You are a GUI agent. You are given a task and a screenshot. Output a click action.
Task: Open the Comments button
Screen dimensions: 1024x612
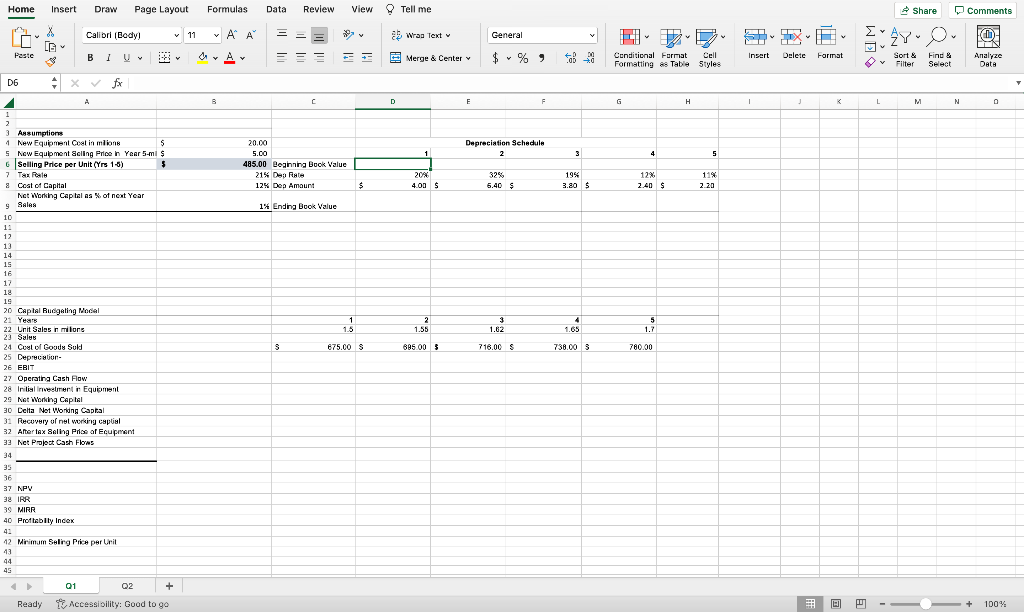(x=984, y=10)
